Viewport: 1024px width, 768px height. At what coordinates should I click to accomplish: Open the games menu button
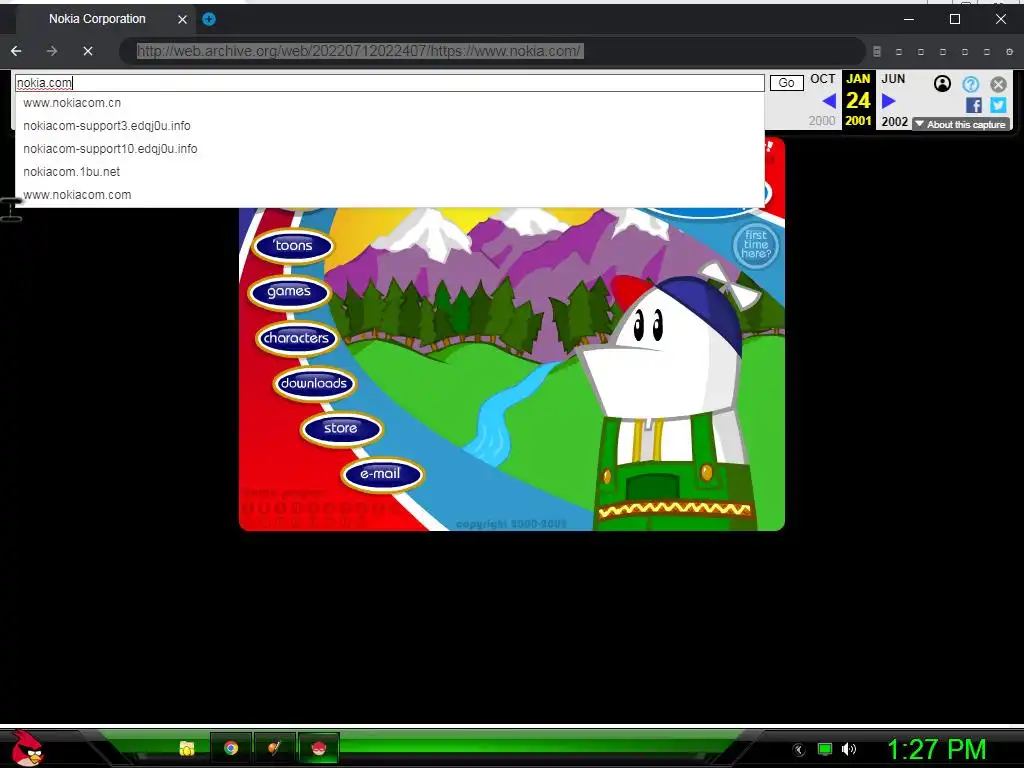tap(289, 291)
